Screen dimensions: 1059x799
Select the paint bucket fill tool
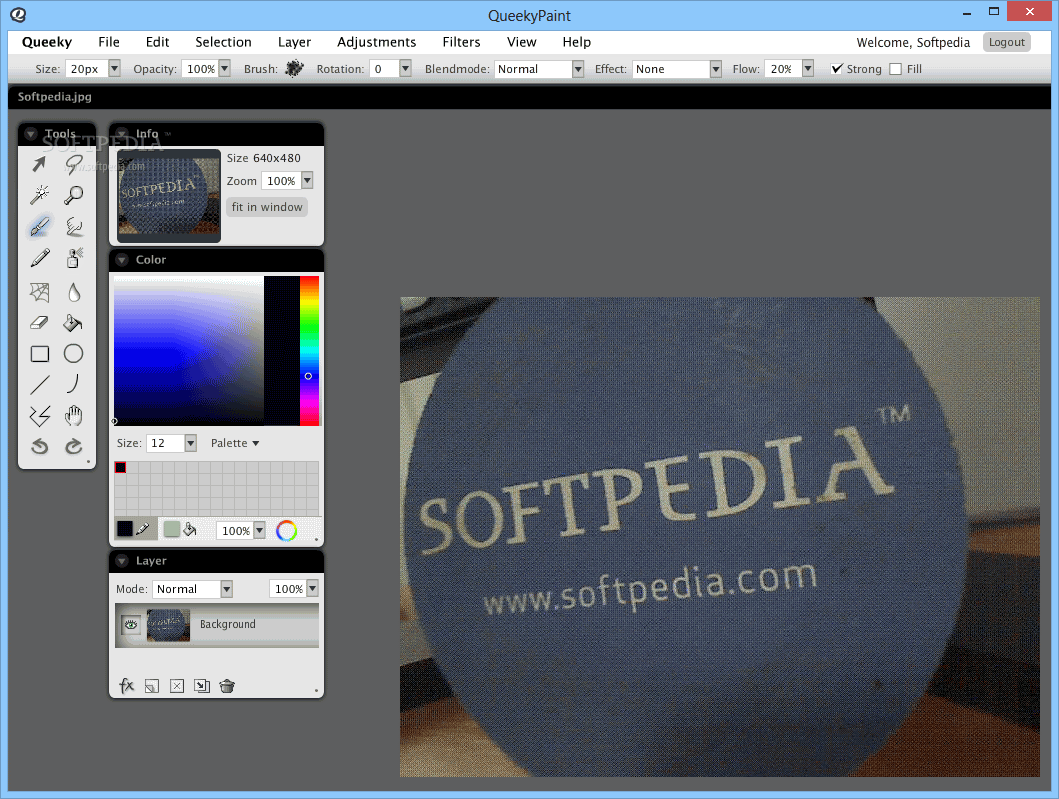pyautogui.click(x=74, y=323)
